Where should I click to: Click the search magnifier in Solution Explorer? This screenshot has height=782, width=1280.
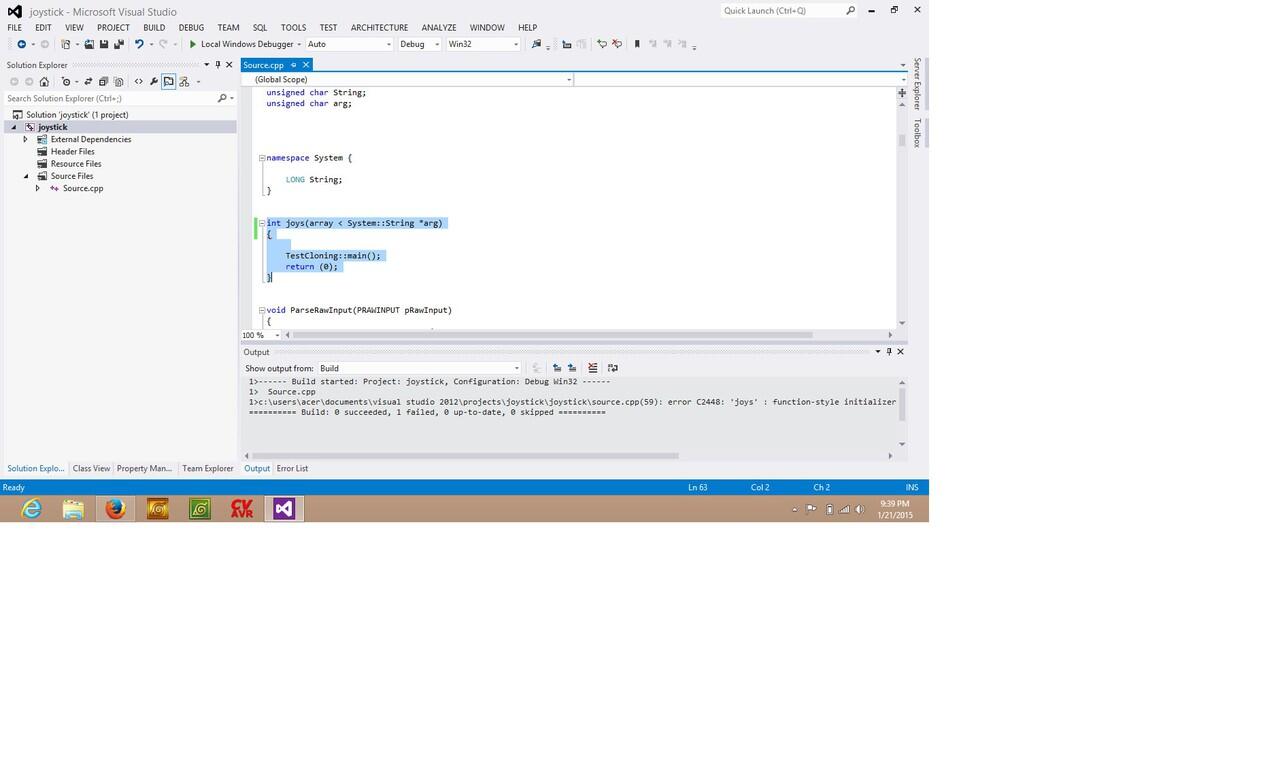222,98
